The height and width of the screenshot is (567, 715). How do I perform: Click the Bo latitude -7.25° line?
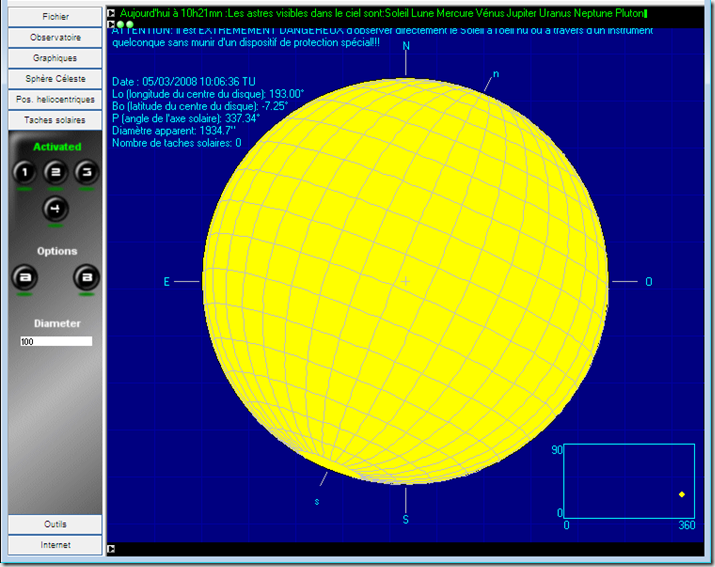point(200,106)
